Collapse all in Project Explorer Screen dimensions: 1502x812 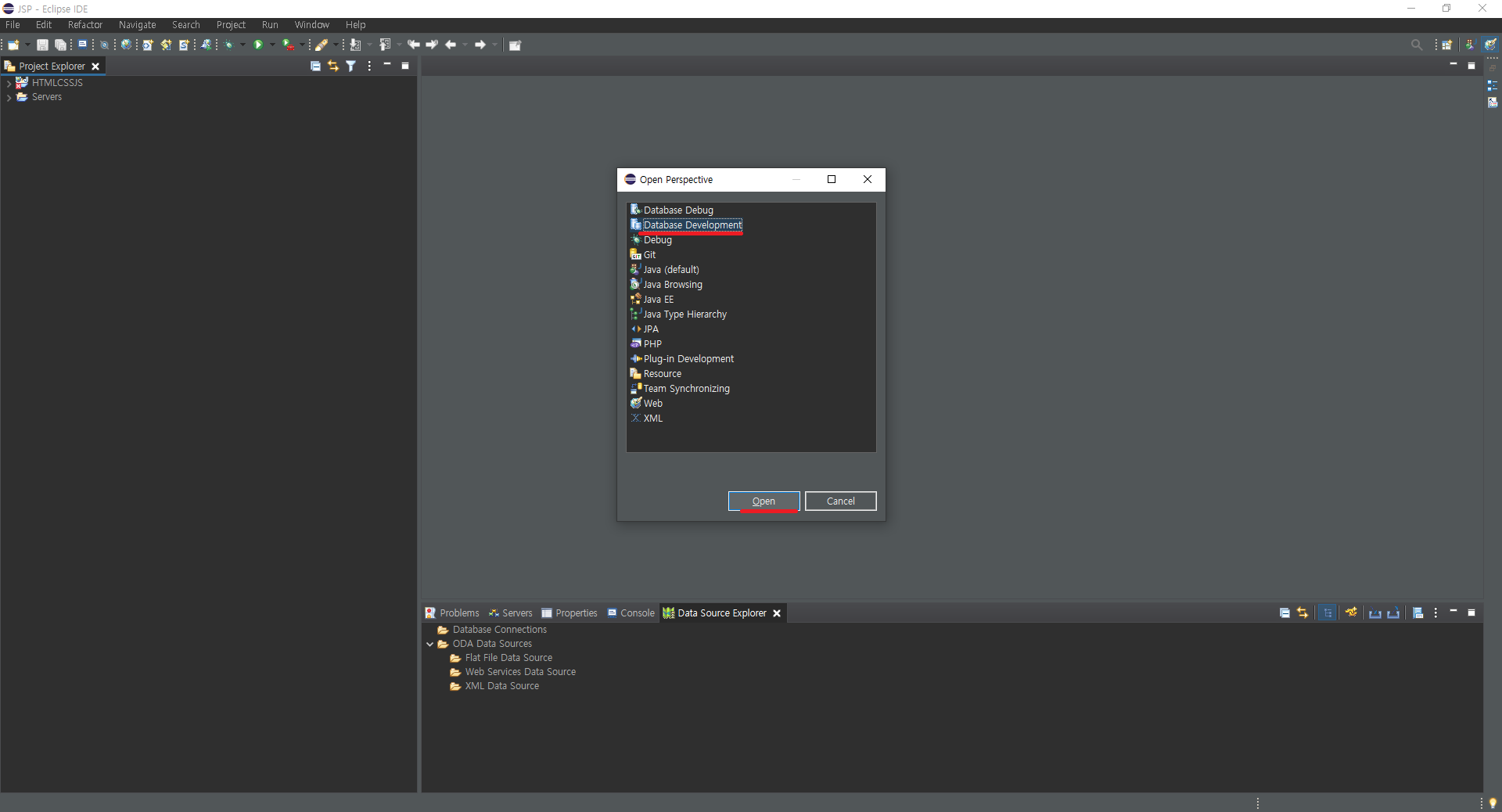[315, 66]
